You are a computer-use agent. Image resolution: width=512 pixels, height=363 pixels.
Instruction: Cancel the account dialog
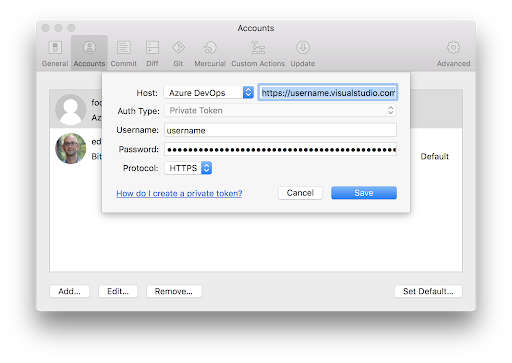coord(300,193)
